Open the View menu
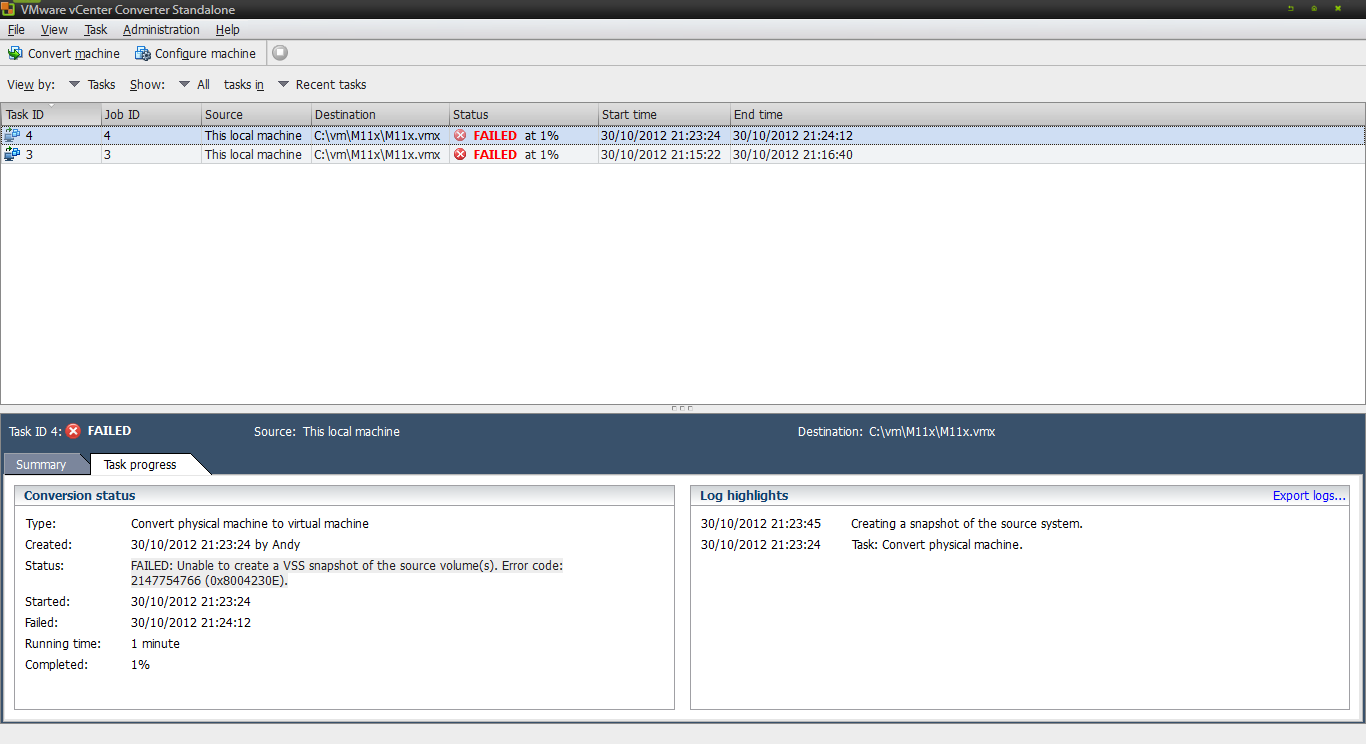This screenshot has height=744, width=1366. point(54,30)
